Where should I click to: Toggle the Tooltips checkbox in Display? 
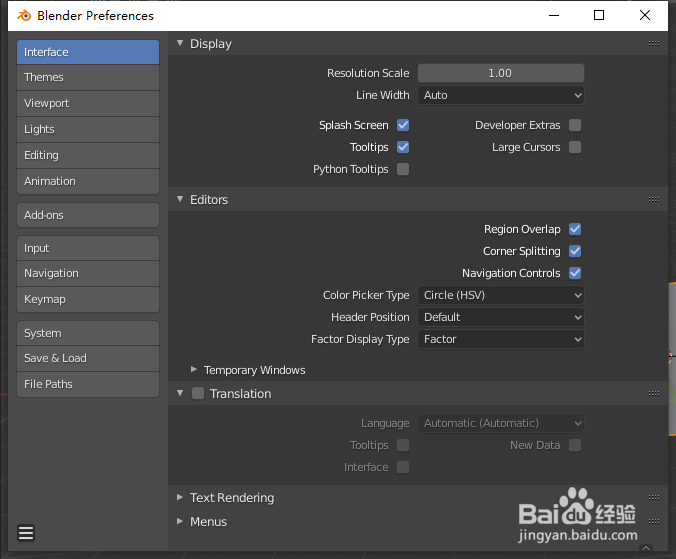[403, 147]
